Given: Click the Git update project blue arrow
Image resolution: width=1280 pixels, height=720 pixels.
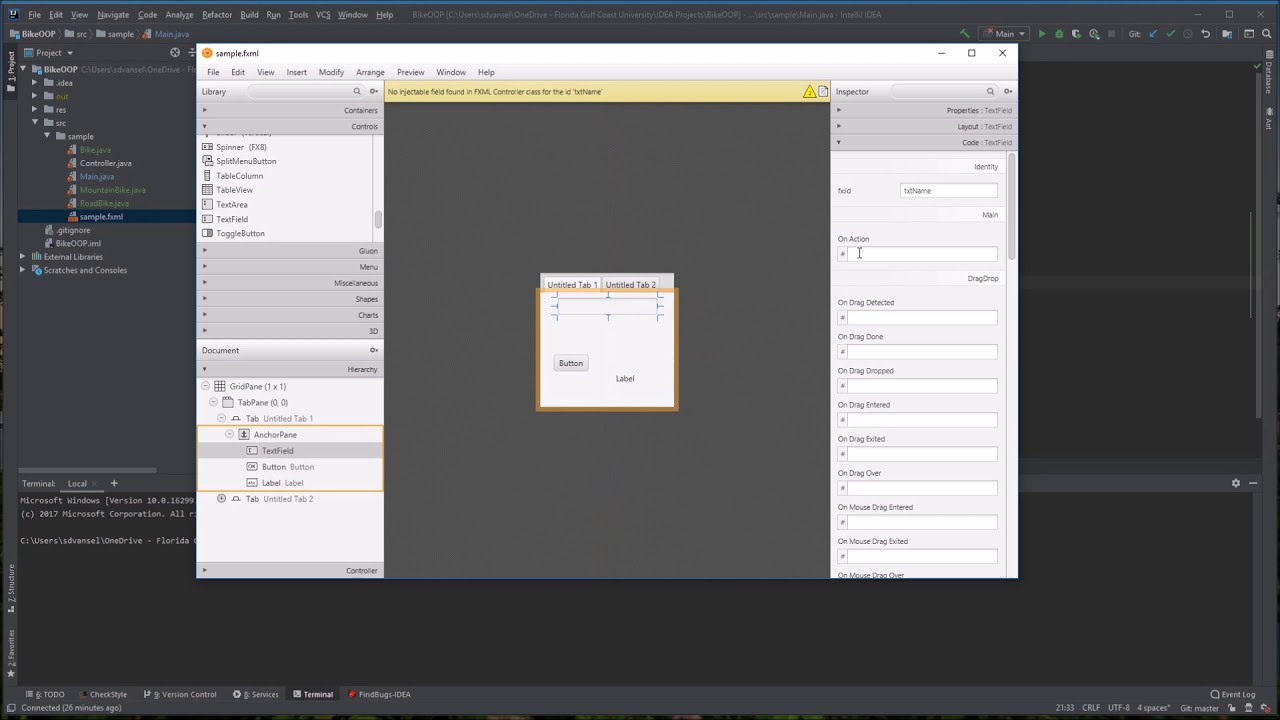Looking at the screenshot, I should [1152, 34].
